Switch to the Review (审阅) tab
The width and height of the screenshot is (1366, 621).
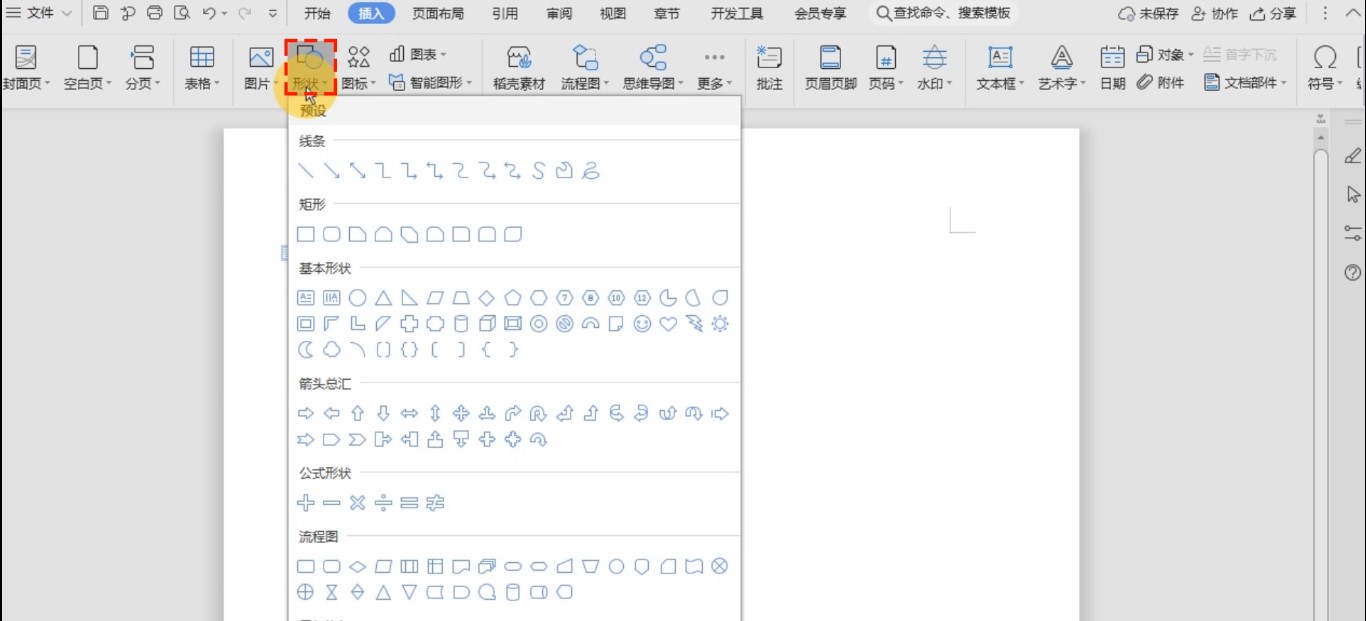coord(559,13)
